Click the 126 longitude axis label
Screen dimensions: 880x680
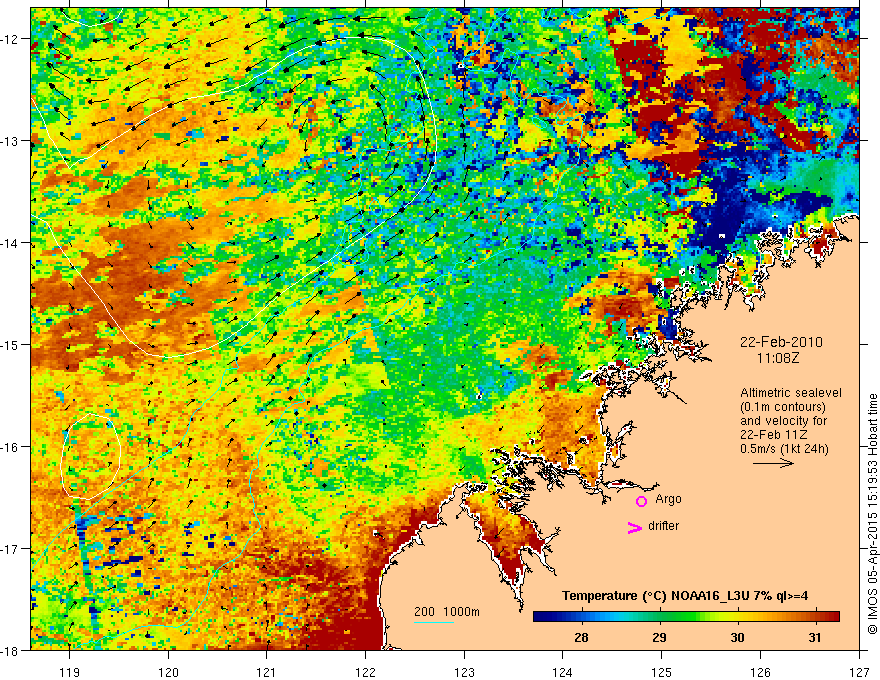tap(760, 672)
